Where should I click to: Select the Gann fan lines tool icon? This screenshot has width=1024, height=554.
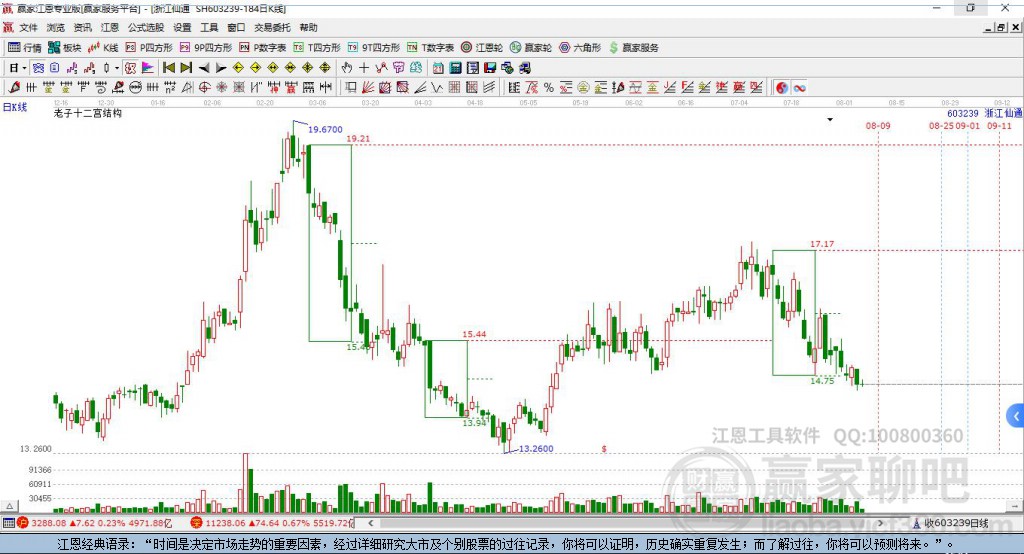click(x=368, y=88)
